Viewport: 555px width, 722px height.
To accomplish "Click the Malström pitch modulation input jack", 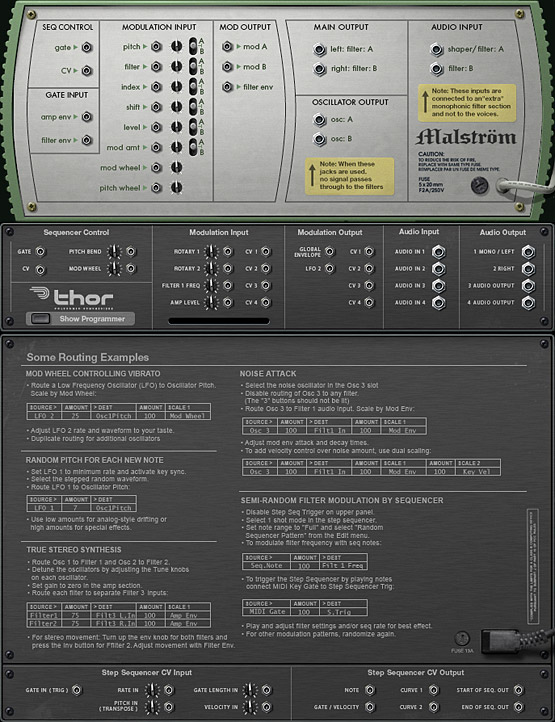I will (157, 47).
